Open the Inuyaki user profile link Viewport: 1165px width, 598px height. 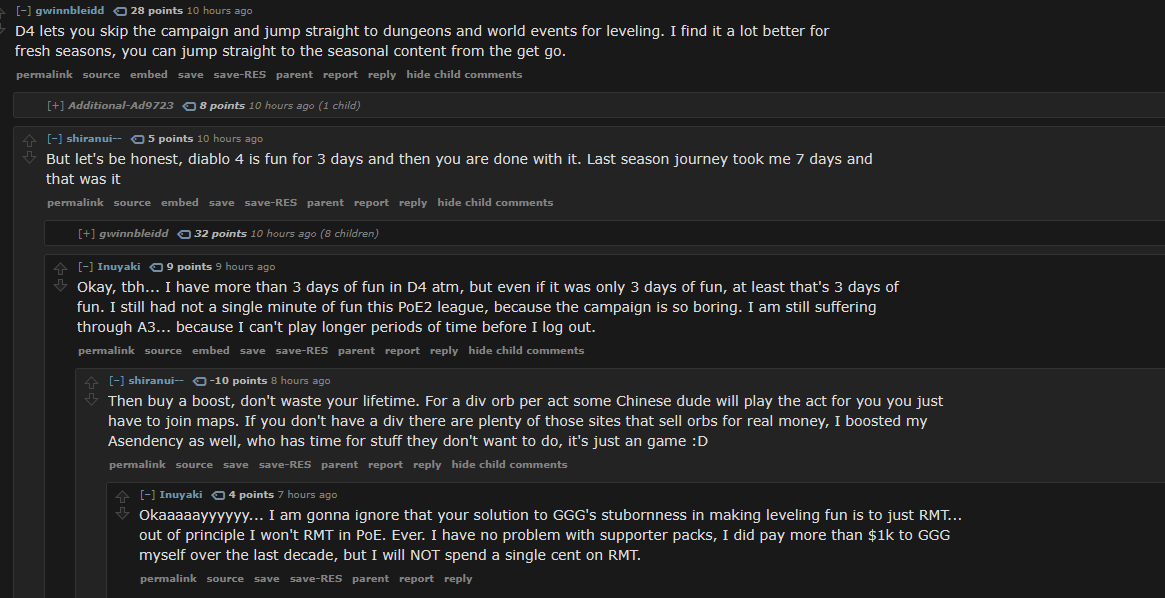tap(119, 267)
